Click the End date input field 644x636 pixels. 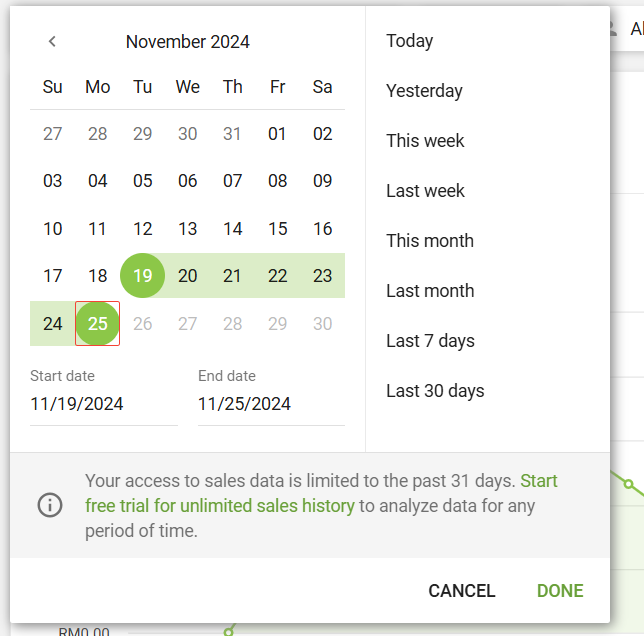pos(271,404)
